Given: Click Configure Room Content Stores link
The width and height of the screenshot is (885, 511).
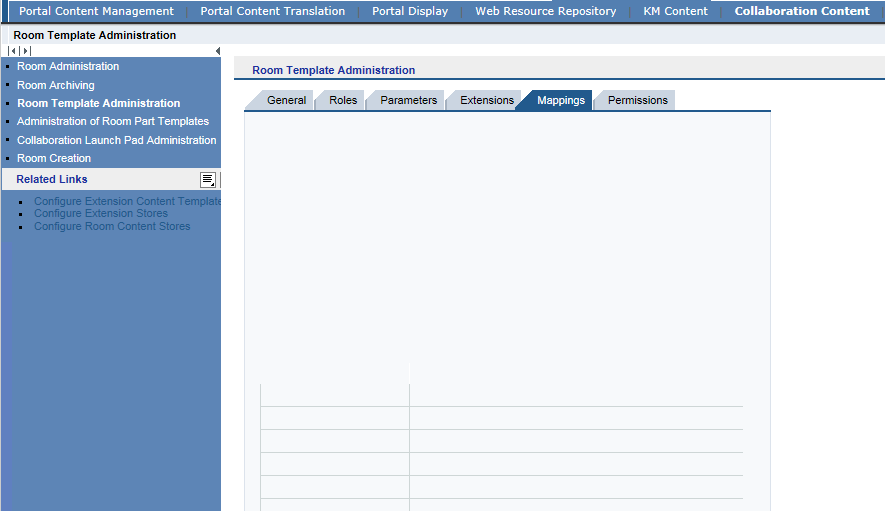Looking at the screenshot, I should [112, 226].
